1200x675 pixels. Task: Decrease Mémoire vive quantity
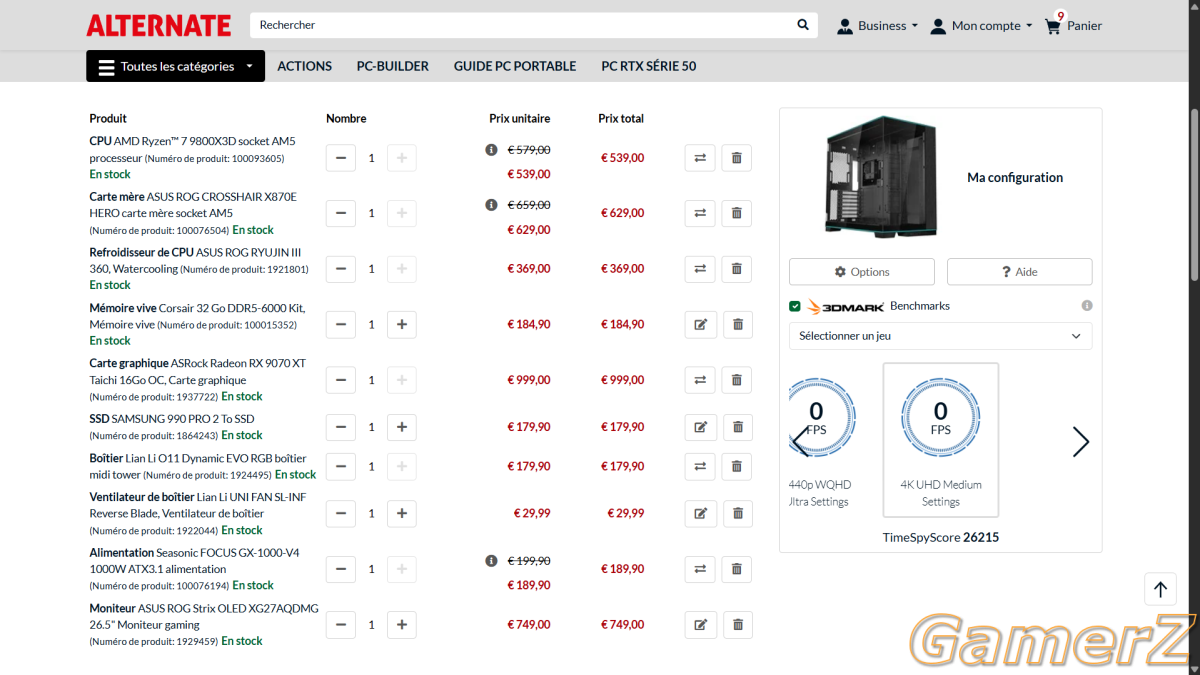coord(341,324)
